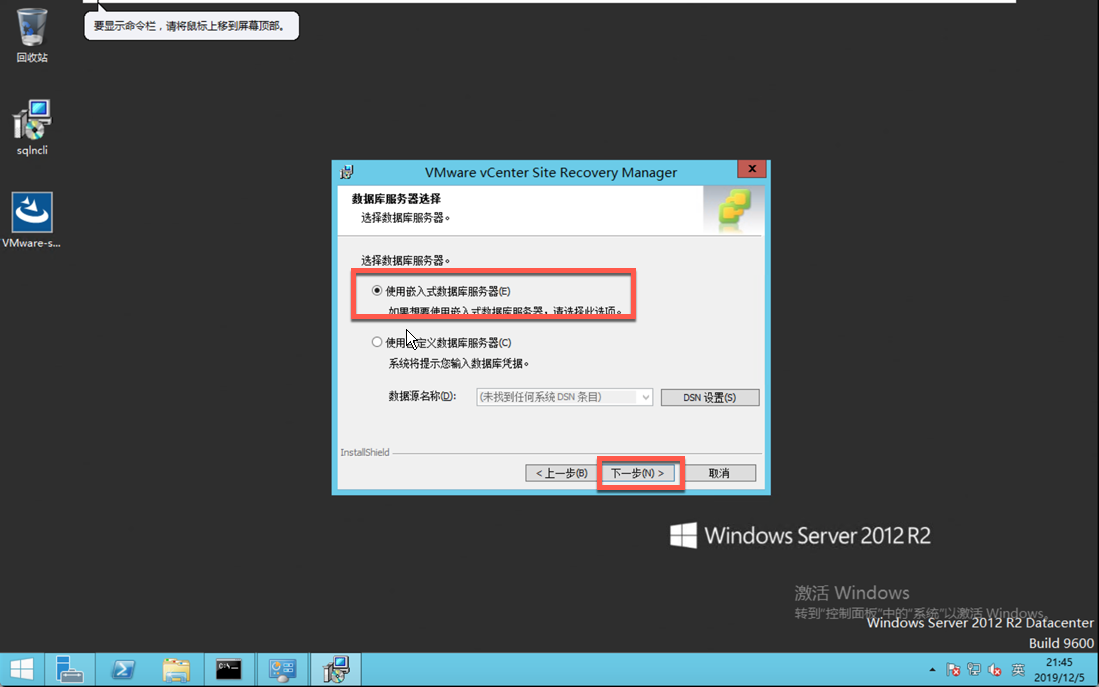Show hidden tray icons arrow
1099x687 pixels.
coord(932,670)
